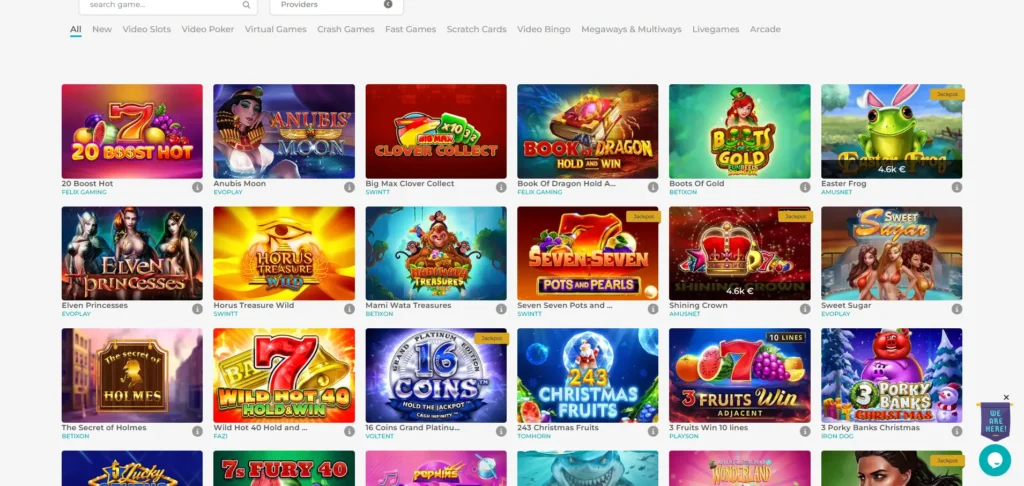Viewport: 1024px width, 486px height.
Task: Launch Book of Dragon thumbnail
Action: pyautogui.click(x=588, y=131)
